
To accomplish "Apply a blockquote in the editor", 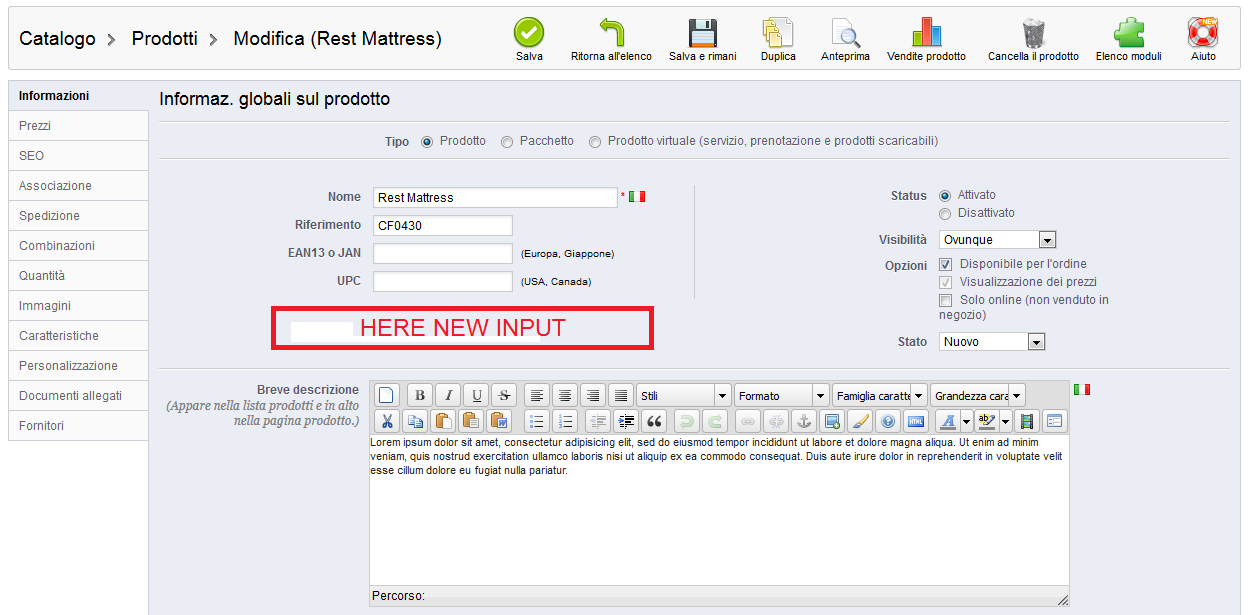I will point(653,421).
